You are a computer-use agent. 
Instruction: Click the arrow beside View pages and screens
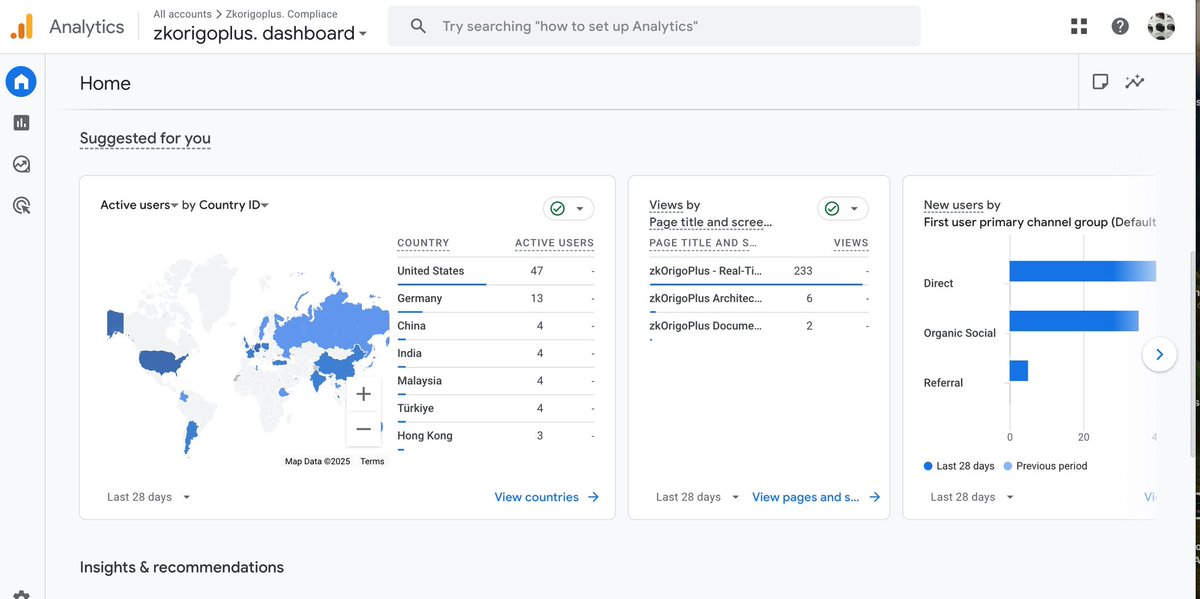(874, 497)
